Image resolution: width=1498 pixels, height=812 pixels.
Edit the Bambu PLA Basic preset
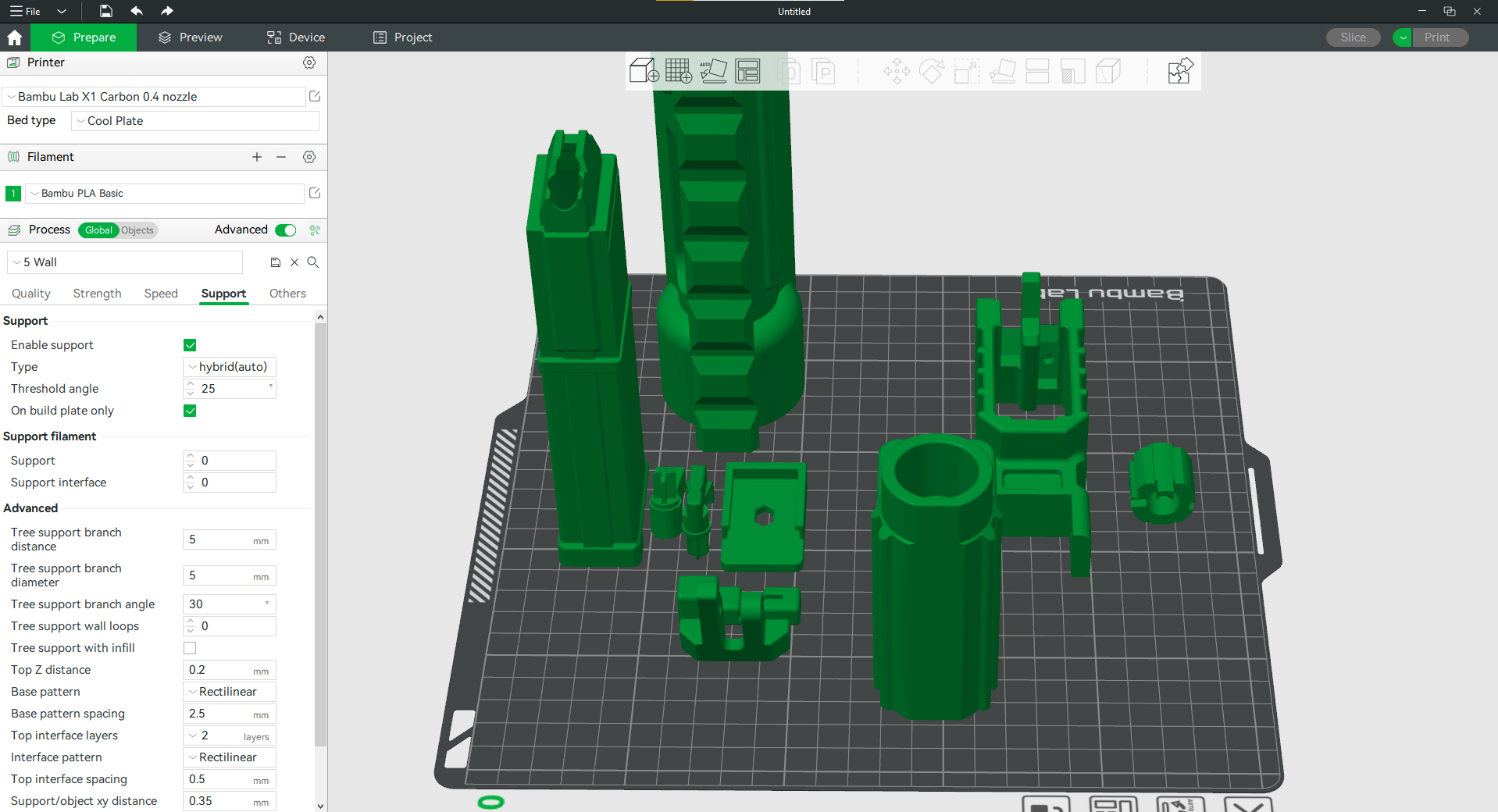point(315,193)
